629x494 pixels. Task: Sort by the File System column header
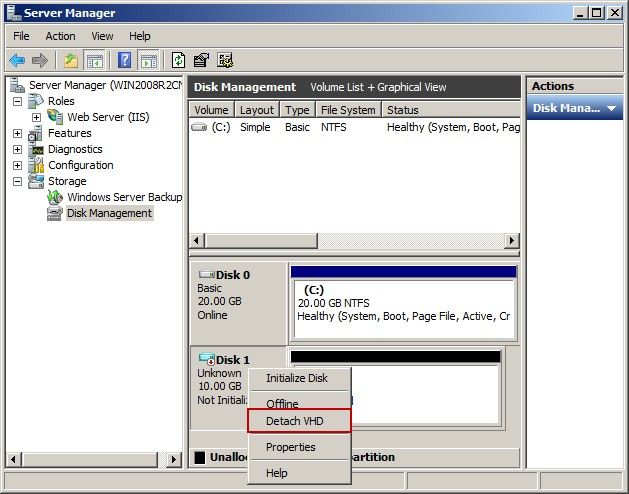pos(348,110)
